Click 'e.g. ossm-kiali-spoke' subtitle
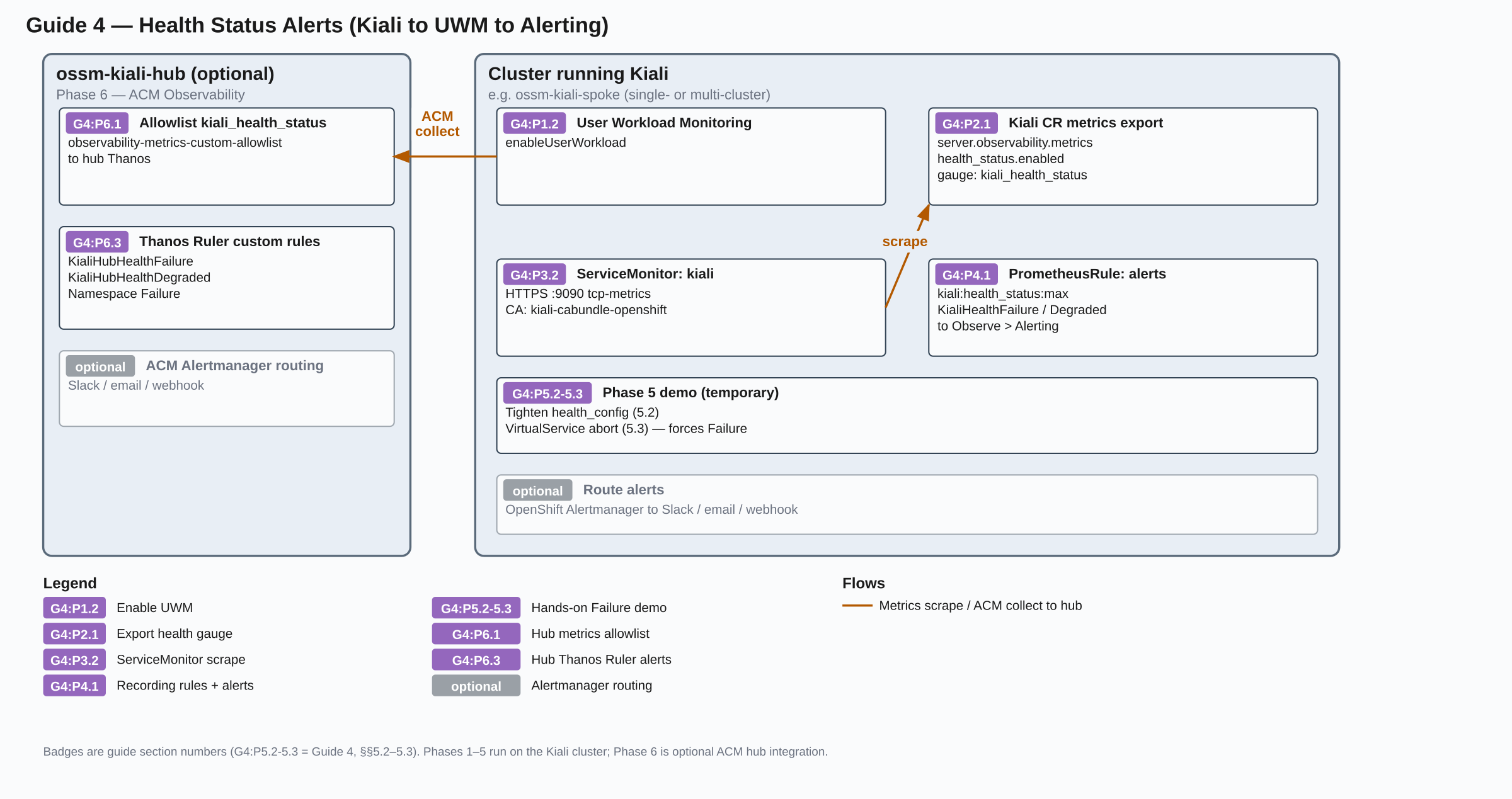Image resolution: width=1512 pixels, height=799 pixels. 629,95
